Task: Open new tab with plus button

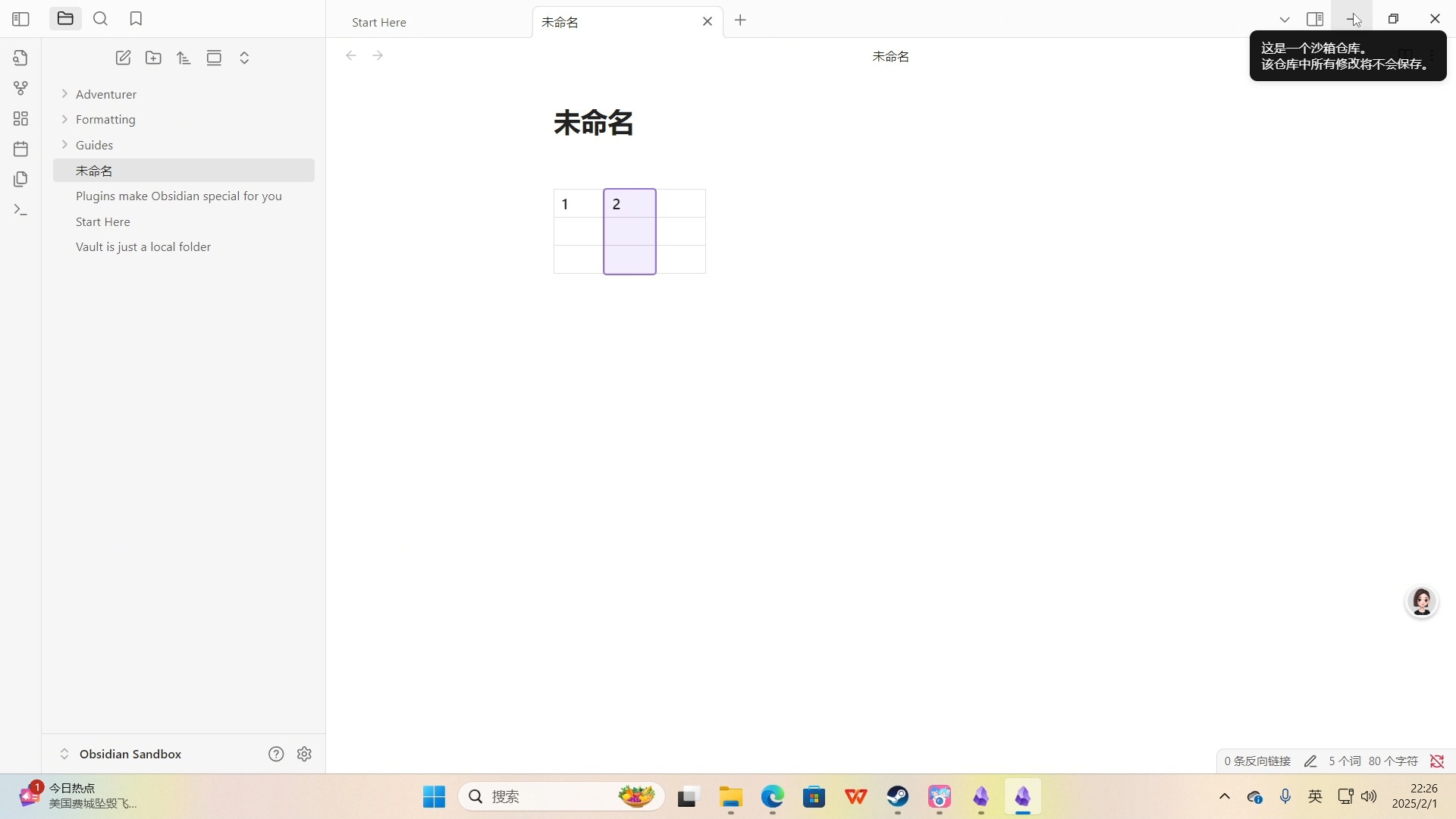Action: coord(741,20)
